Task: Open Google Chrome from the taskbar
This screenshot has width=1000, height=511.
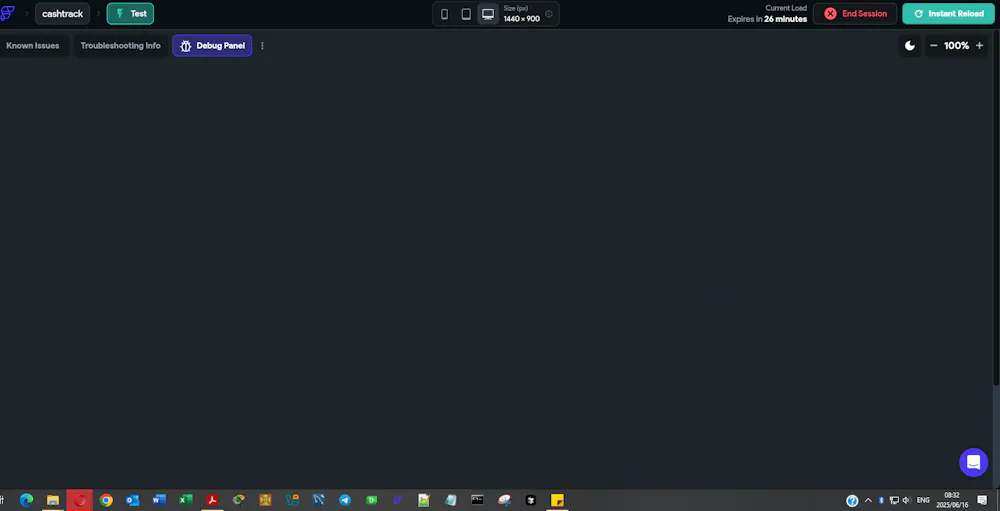Action: point(106,500)
